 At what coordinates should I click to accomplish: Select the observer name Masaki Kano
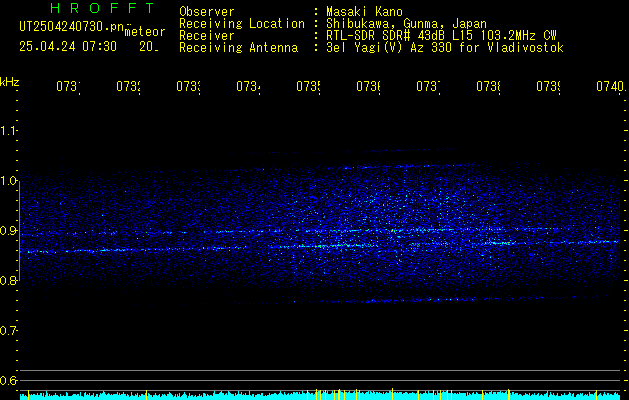364,11
